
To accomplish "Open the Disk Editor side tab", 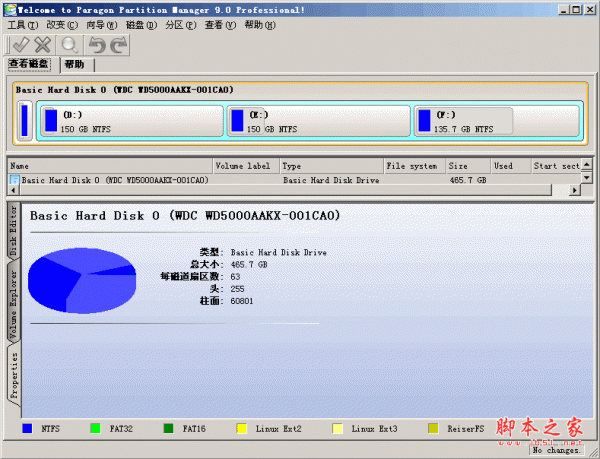I will [14, 231].
